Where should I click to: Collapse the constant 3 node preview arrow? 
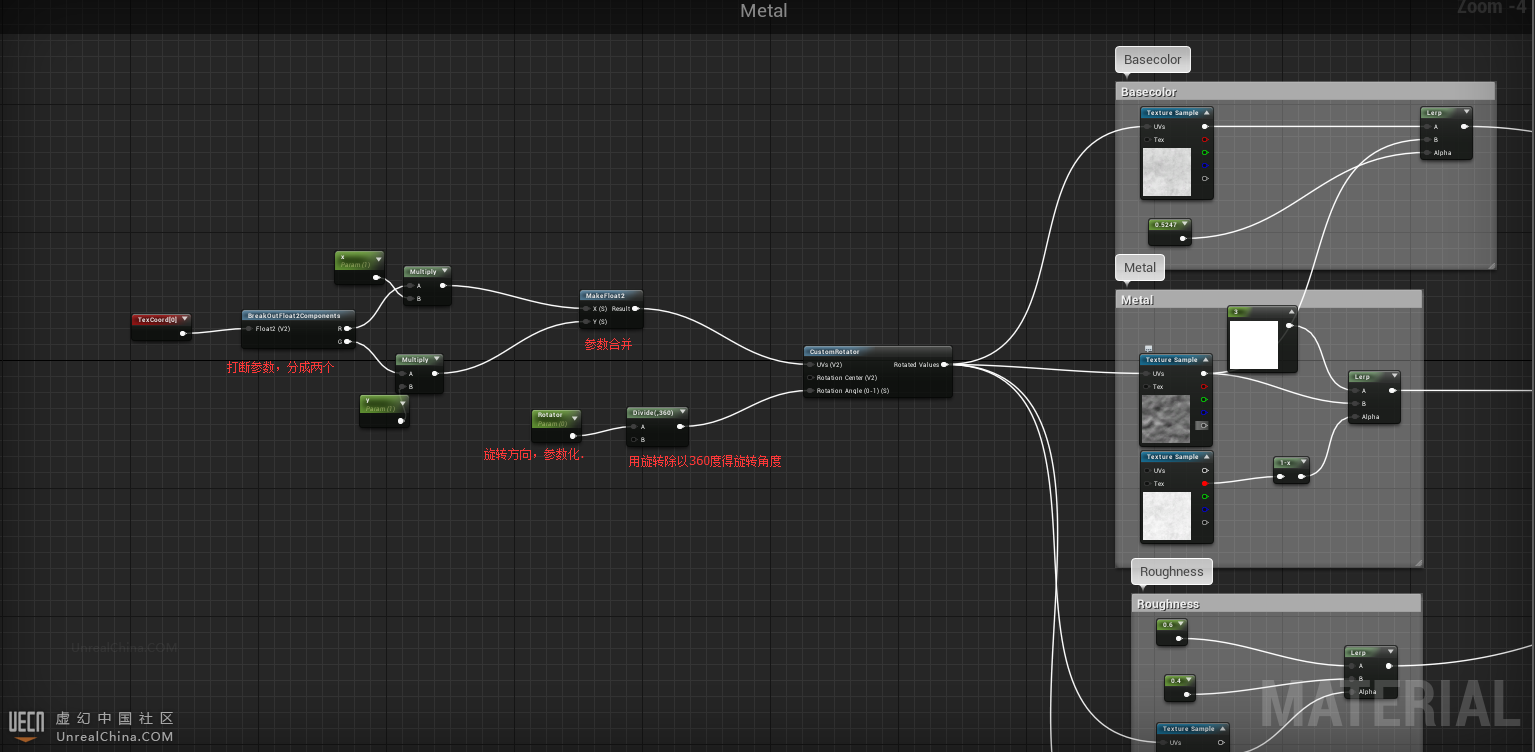coord(1291,312)
